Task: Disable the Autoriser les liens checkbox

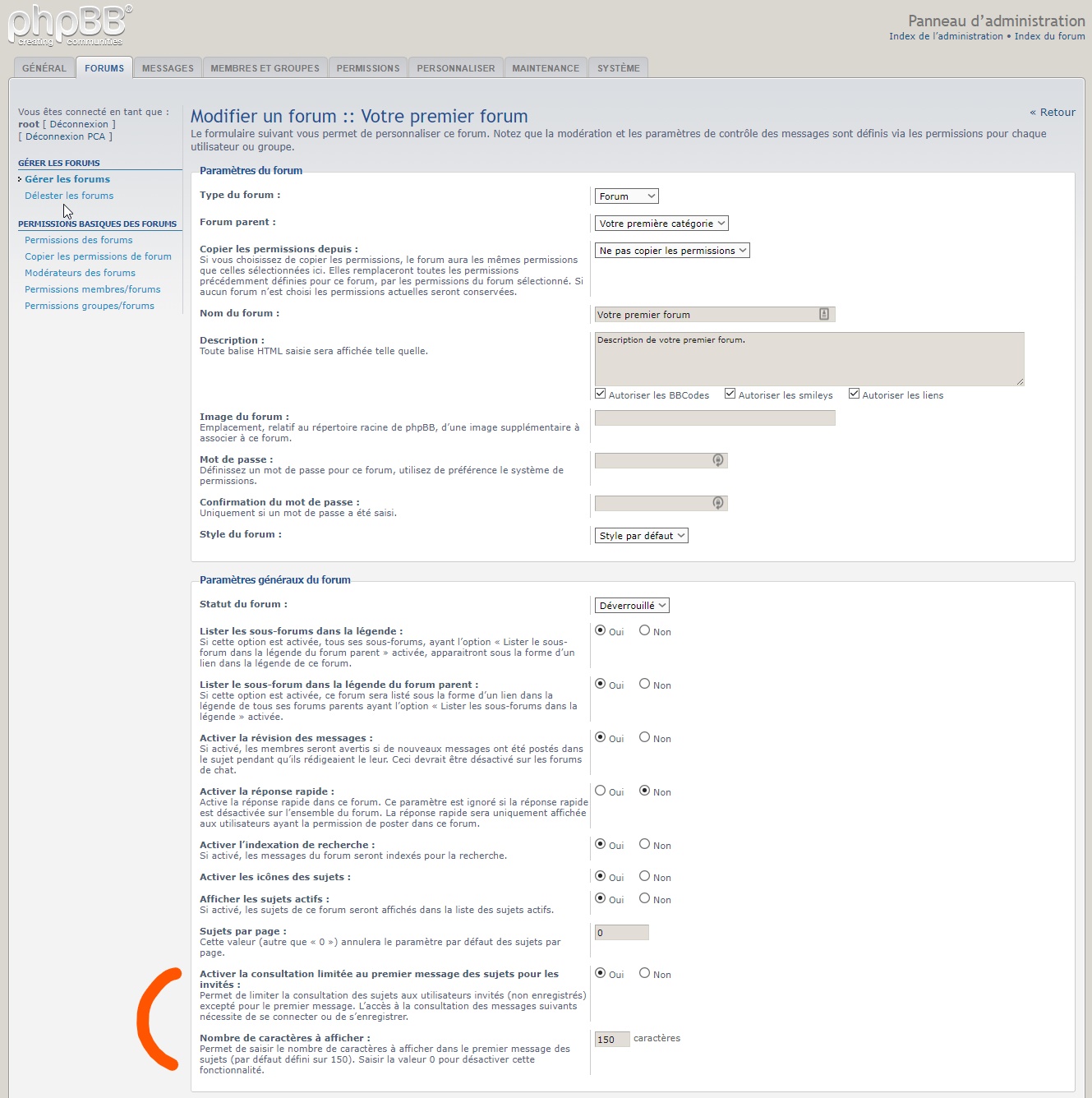Action: tap(854, 394)
